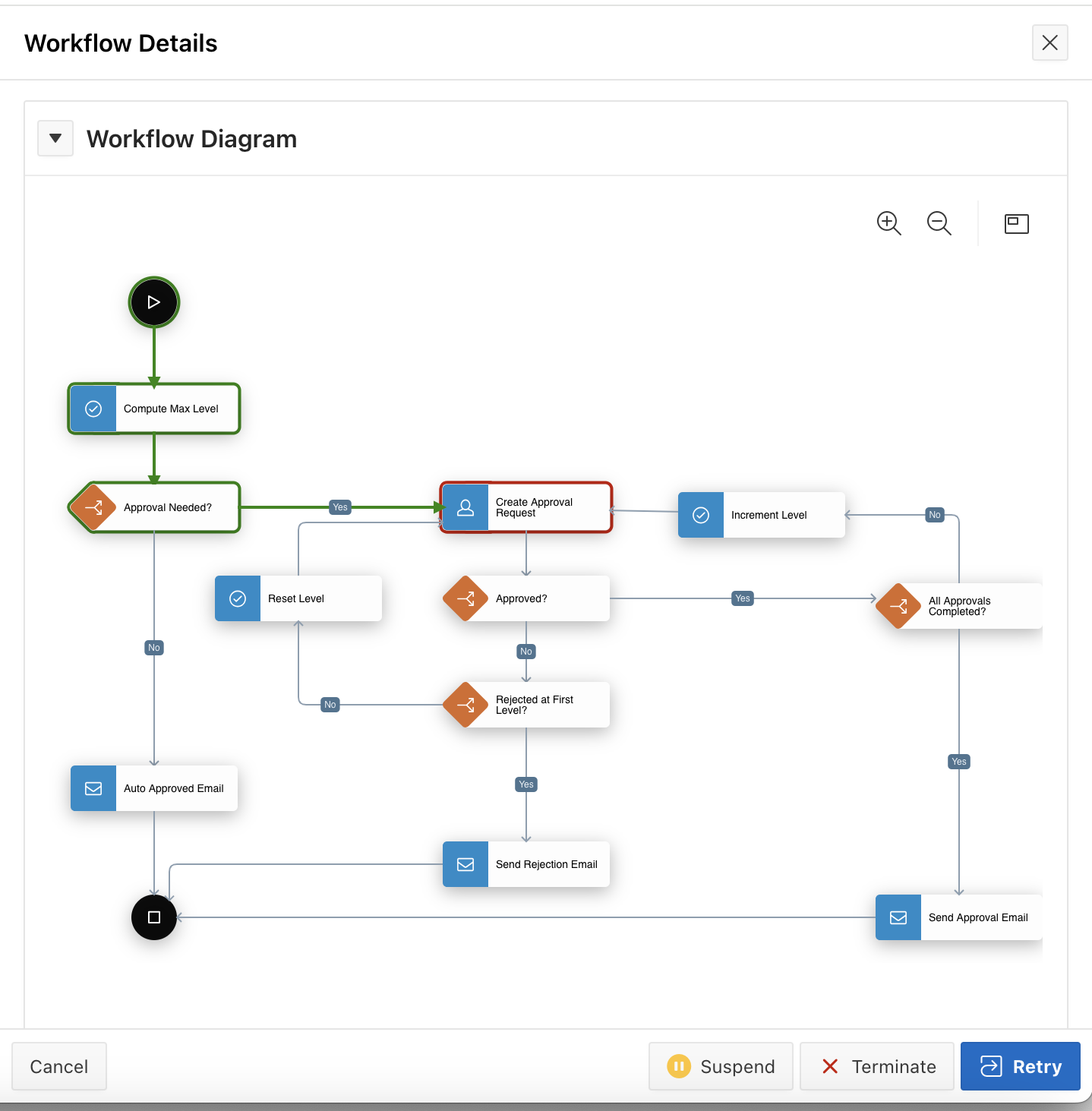
Task: Click the person icon on Create Approval Request
Action: (465, 507)
